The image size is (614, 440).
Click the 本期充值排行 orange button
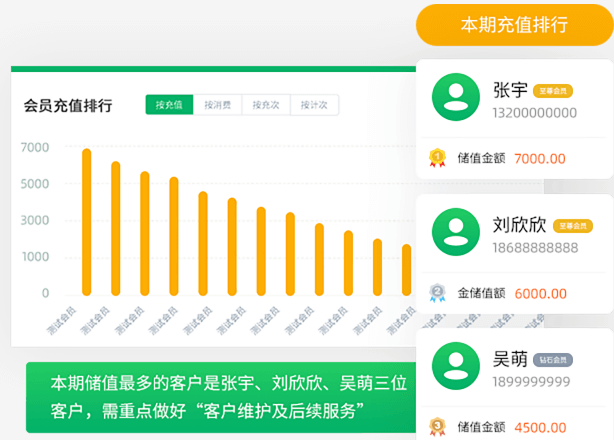click(513, 24)
